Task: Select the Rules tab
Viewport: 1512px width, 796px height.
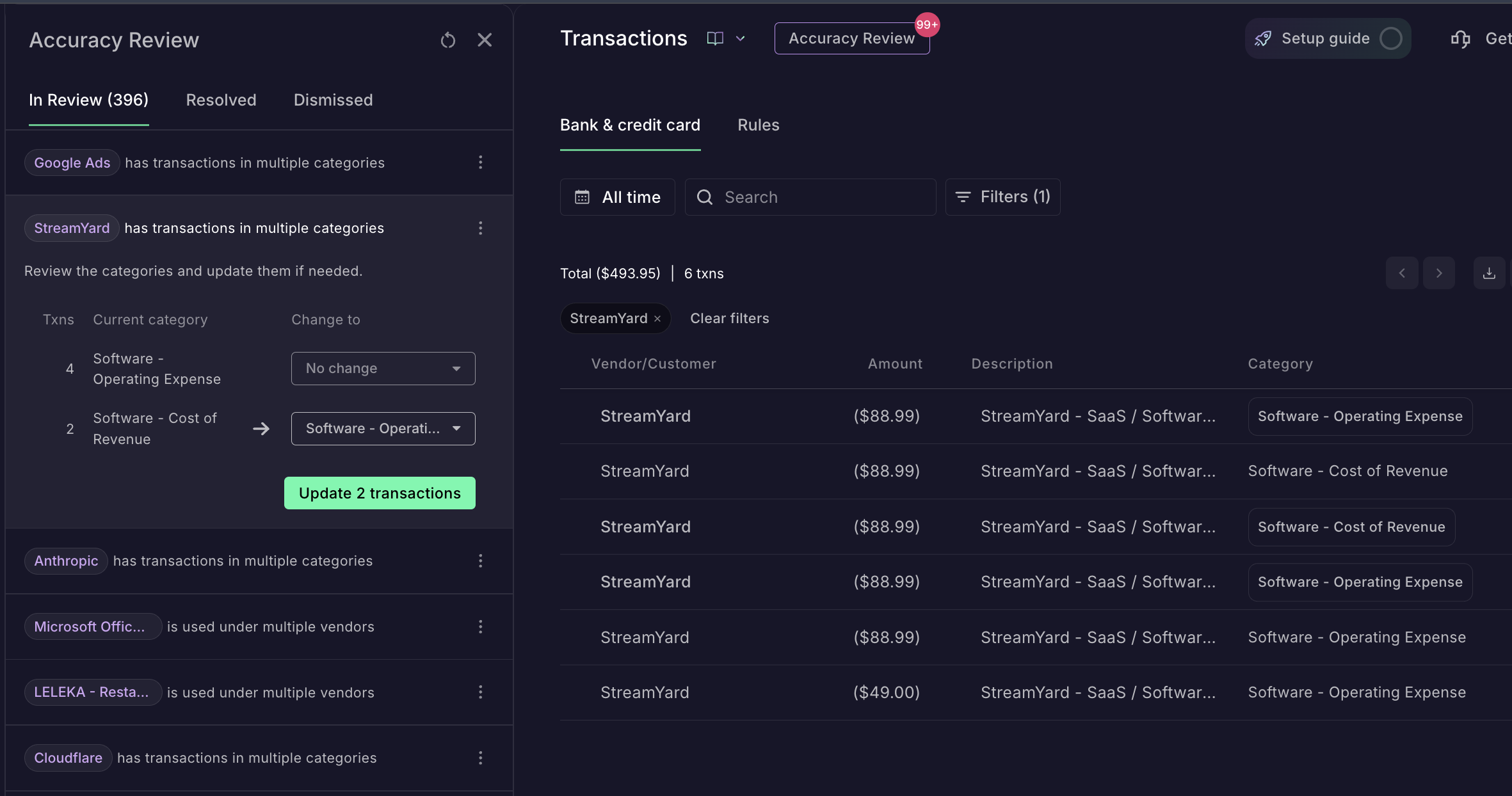Action: pos(759,125)
